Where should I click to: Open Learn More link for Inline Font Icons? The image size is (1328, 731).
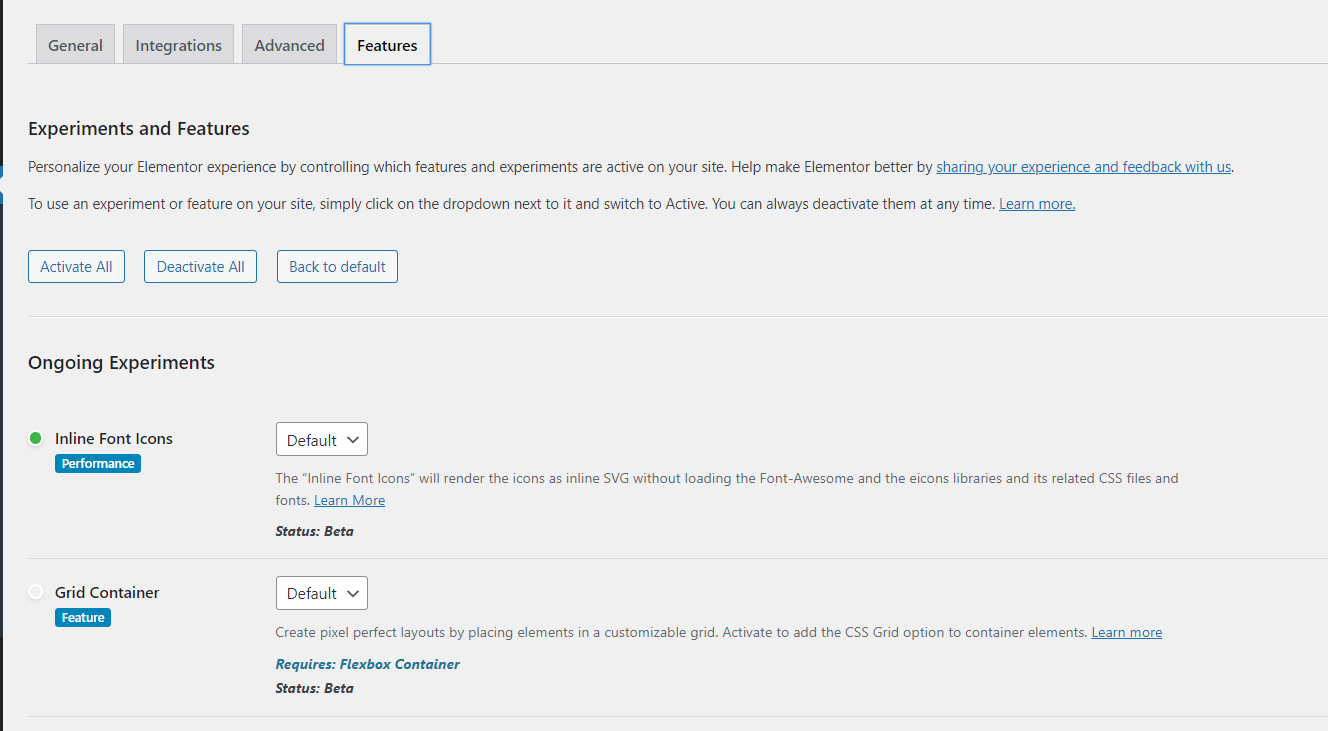[x=349, y=500]
